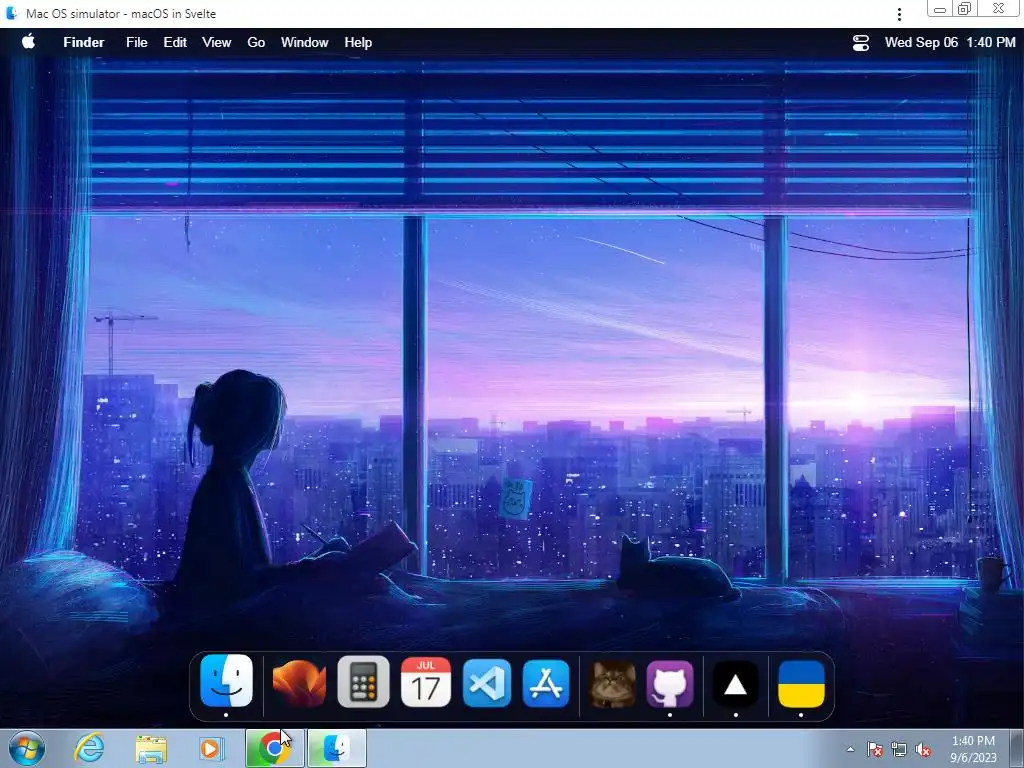This screenshot has height=768, width=1024.
Task: Click the menu bar date and time
Action: [950, 42]
